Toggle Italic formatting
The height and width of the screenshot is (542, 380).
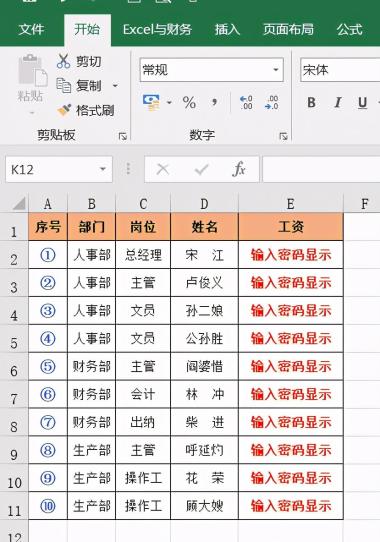[x=337, y=102]
